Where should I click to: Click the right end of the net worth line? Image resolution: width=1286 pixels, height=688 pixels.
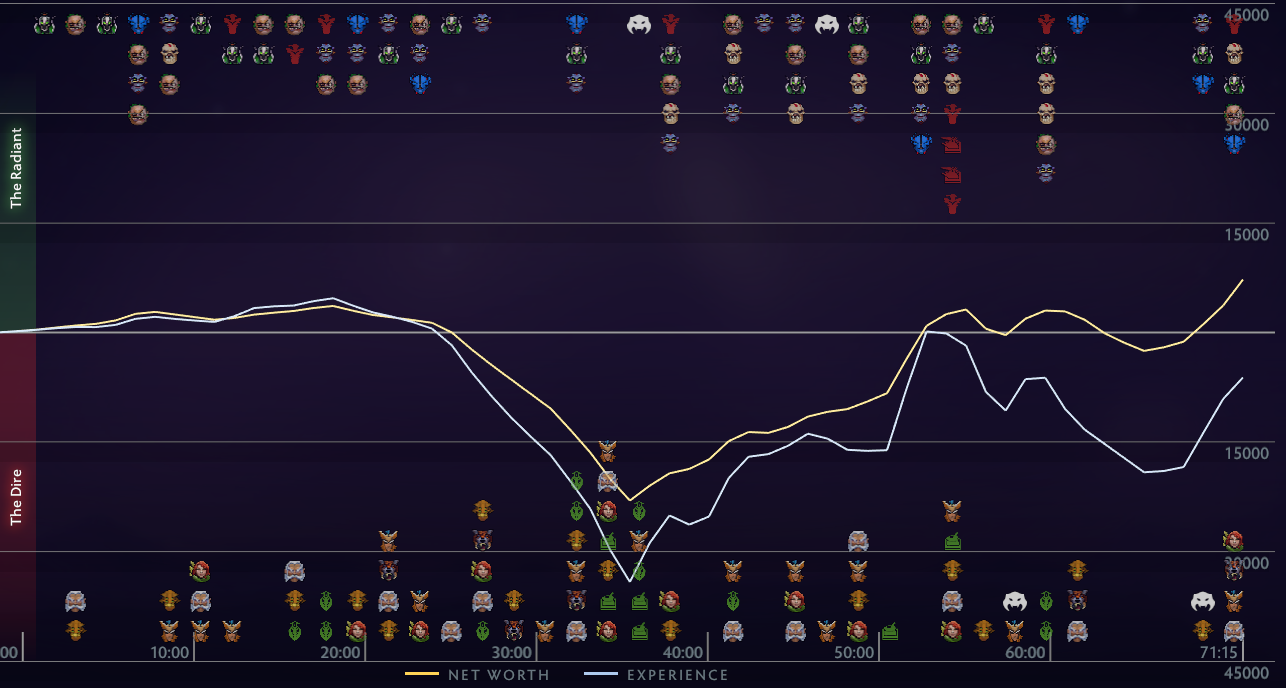point(1243,280)
